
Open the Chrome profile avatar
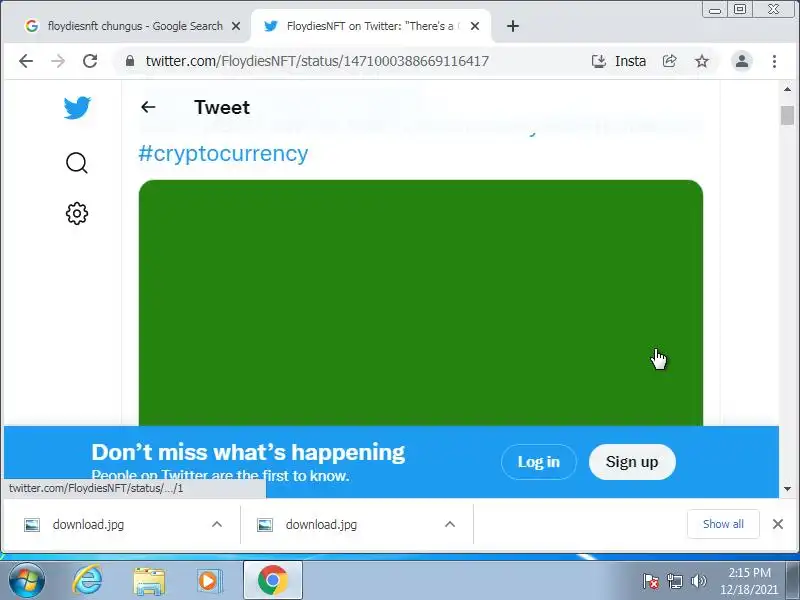742,61
